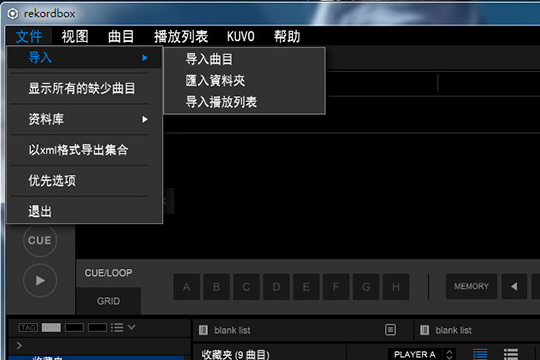Open the 播放列表 menu
Image resolution: width=540 pixels, height=360 pixels.
[x=181, y=36]
